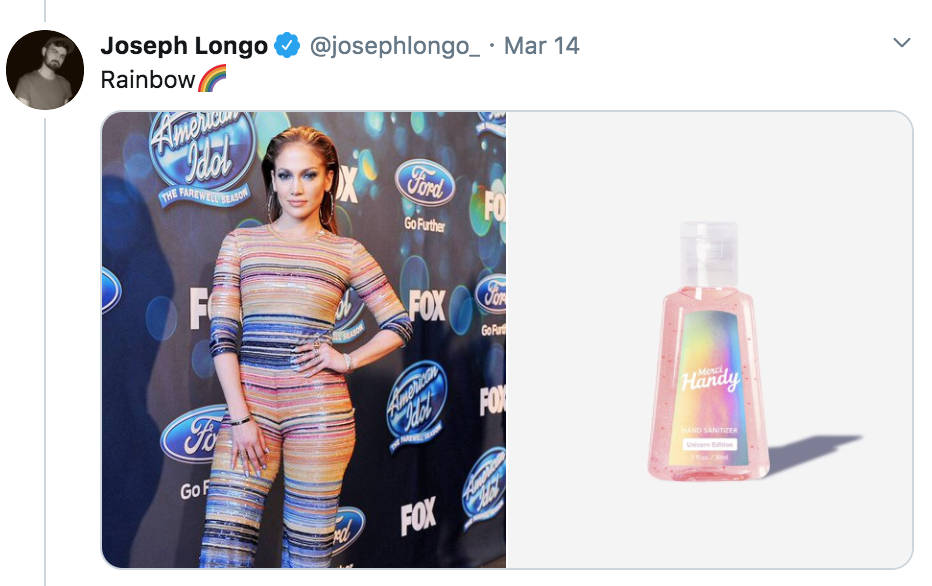The image size is (932, 586).
Task: Click the divider line between the two photos
Action: (x=505, y=340)
